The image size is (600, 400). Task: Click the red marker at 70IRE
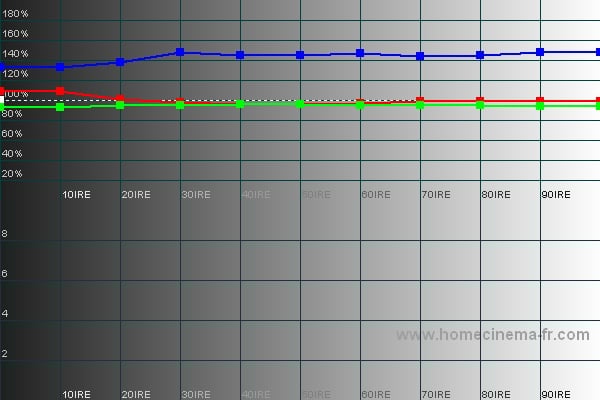click(420, 101)
